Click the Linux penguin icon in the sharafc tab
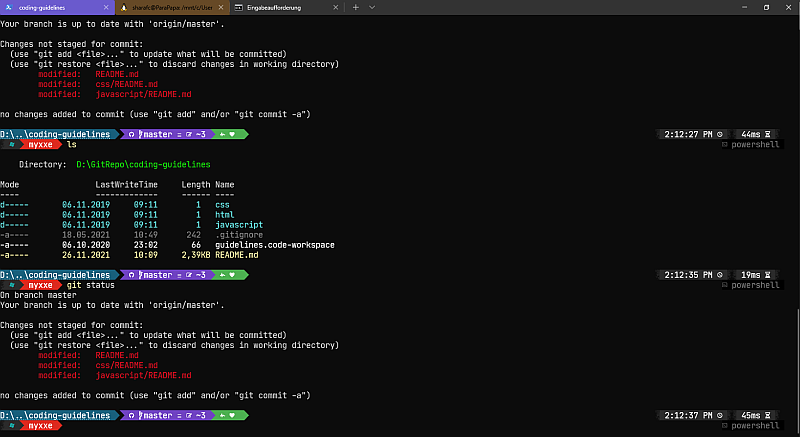This screenshot has height=437, width=800. (124, 7)
